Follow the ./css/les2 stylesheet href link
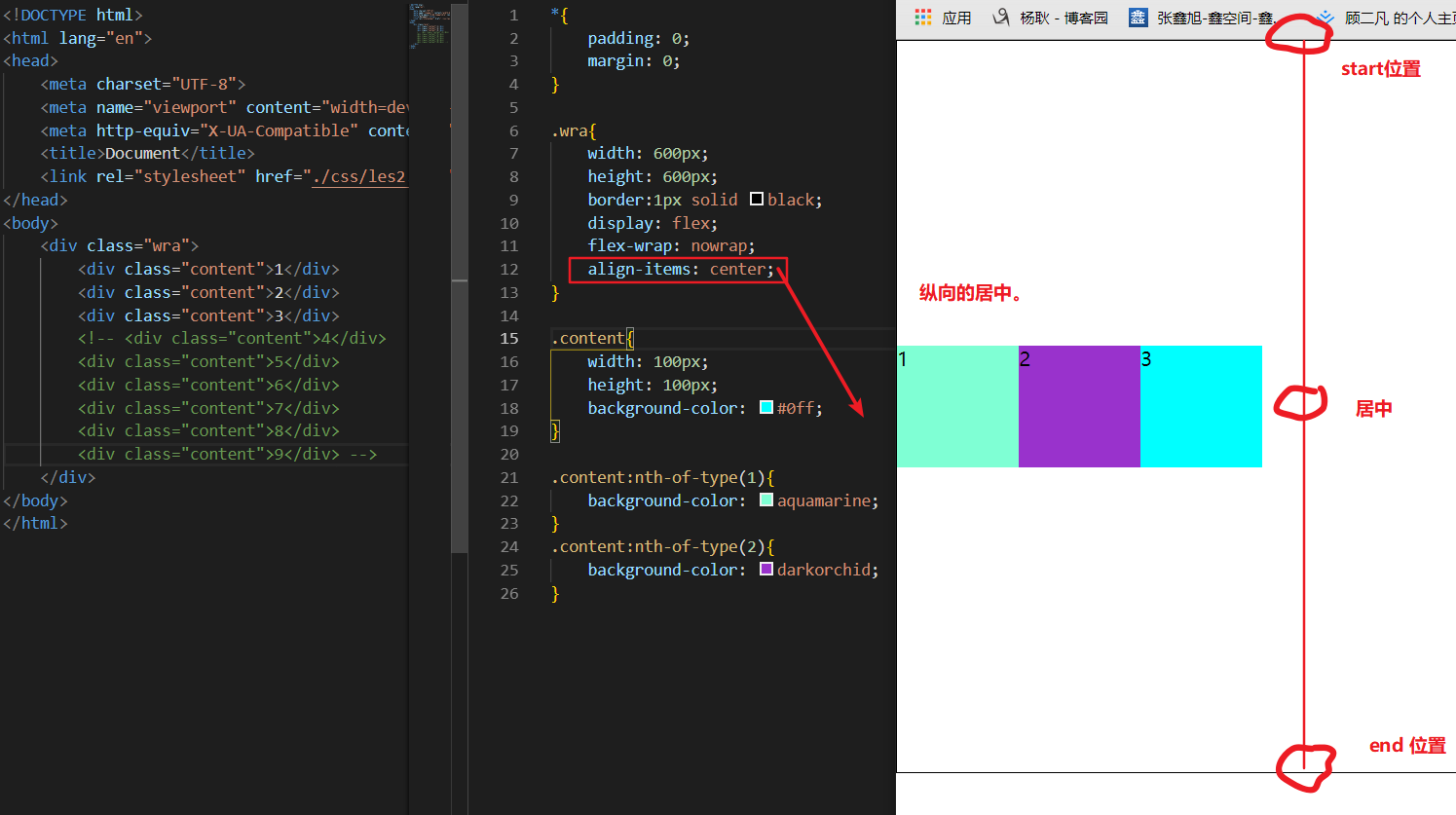This screenshot has height=815, width=1456. pyautogui.click(x=357, y=176)
